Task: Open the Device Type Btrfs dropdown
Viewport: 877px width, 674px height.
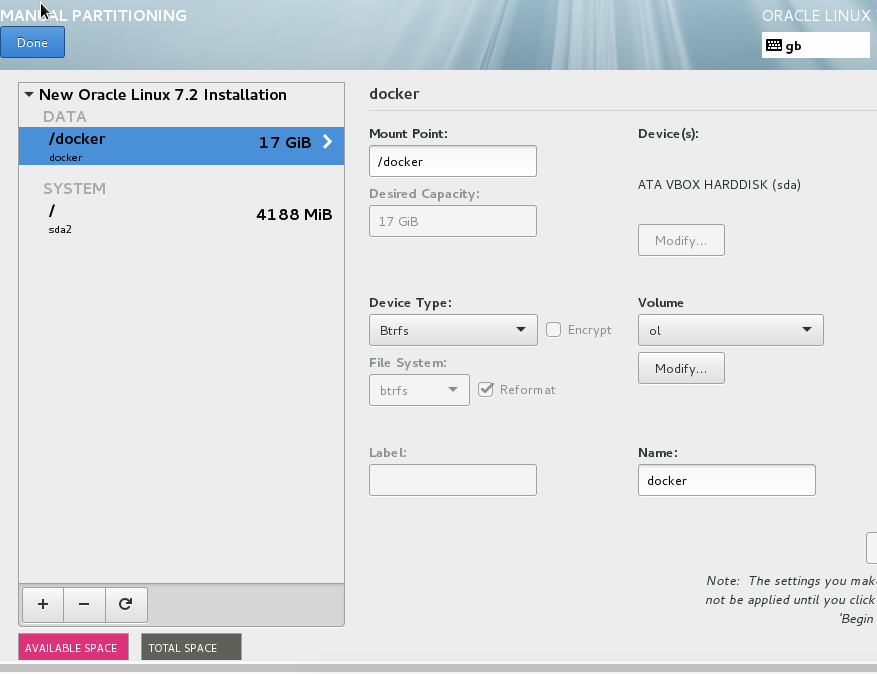Action: (x=453, y=330)
